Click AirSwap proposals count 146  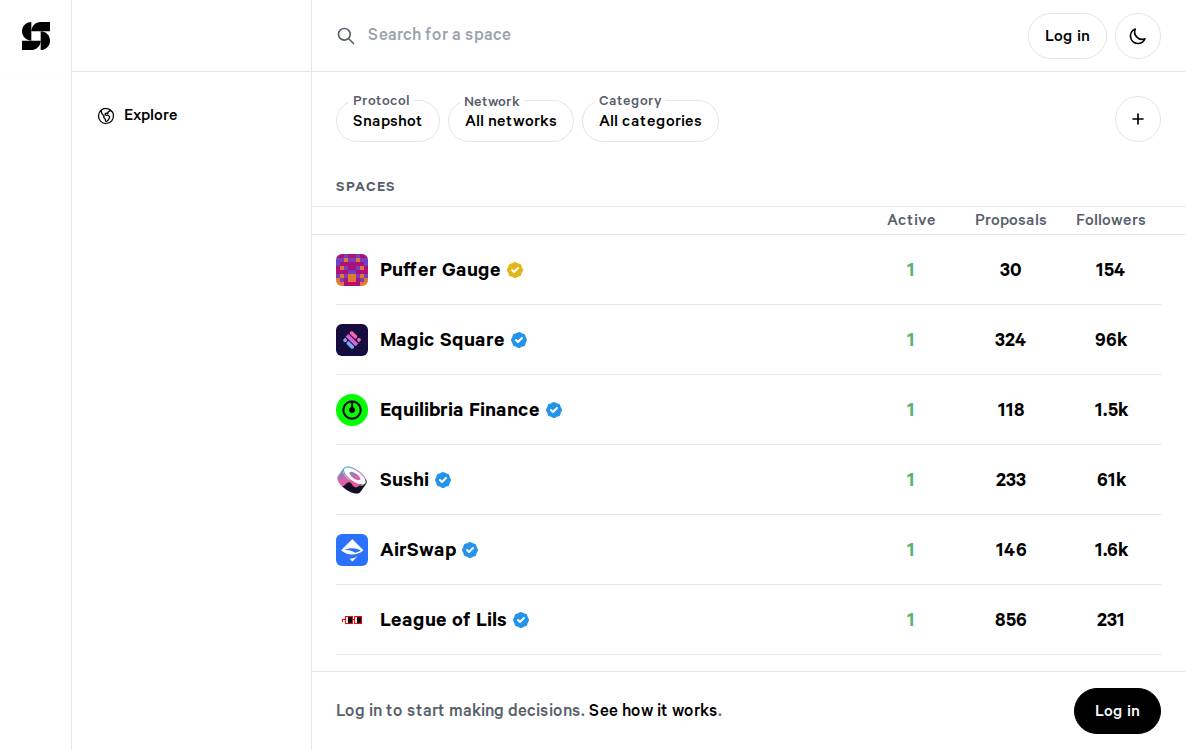[x=1011, y=550]
